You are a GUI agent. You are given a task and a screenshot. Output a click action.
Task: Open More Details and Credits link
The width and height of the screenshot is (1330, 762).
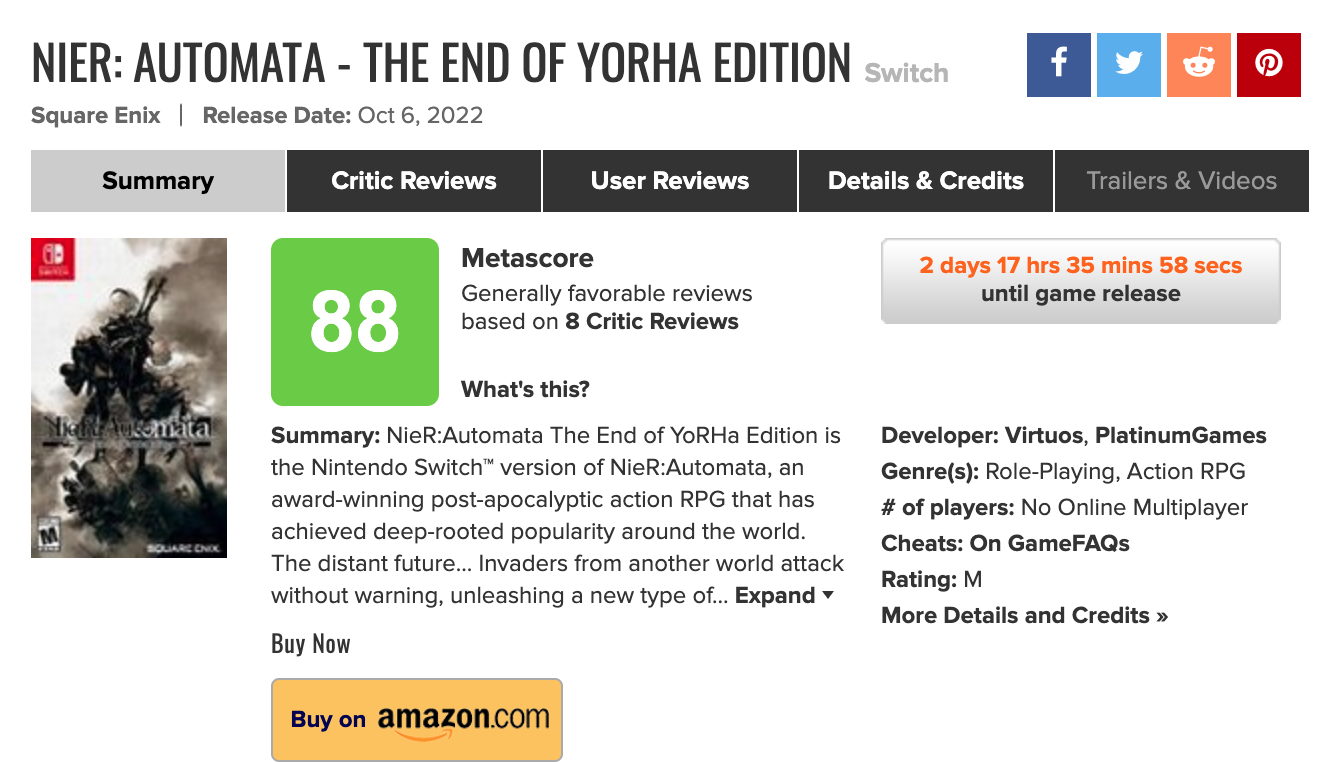coord(1024,616)
